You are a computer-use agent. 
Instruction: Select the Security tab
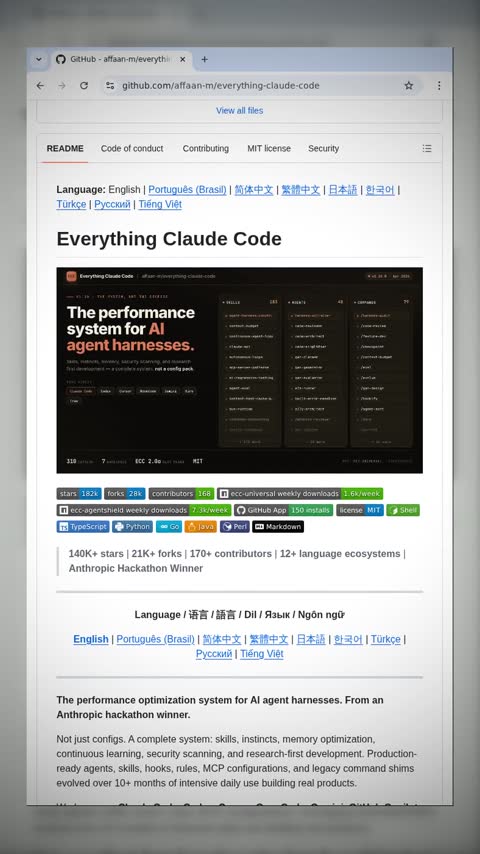point(324,148)
